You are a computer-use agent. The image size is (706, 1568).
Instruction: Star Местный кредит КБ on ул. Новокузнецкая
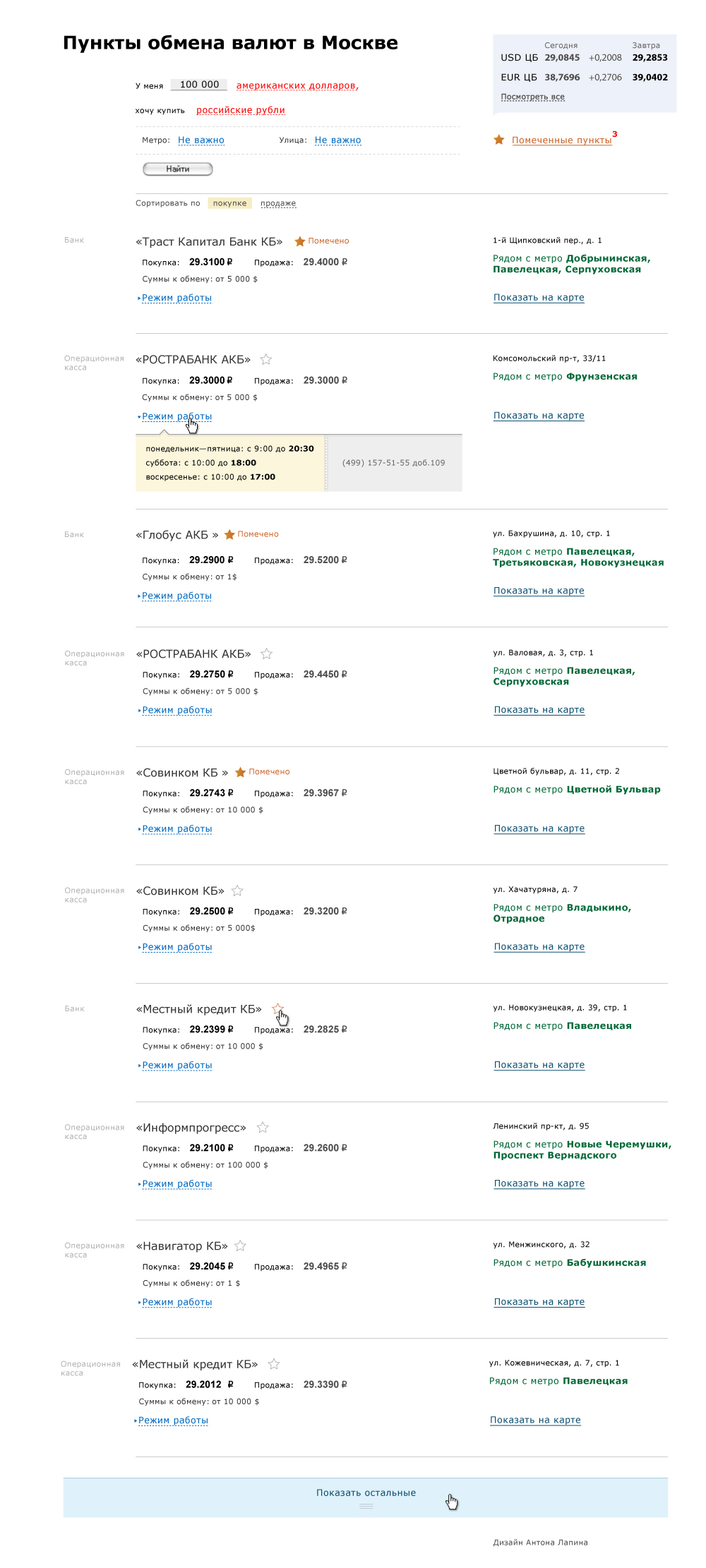[x=277, y=1009]
